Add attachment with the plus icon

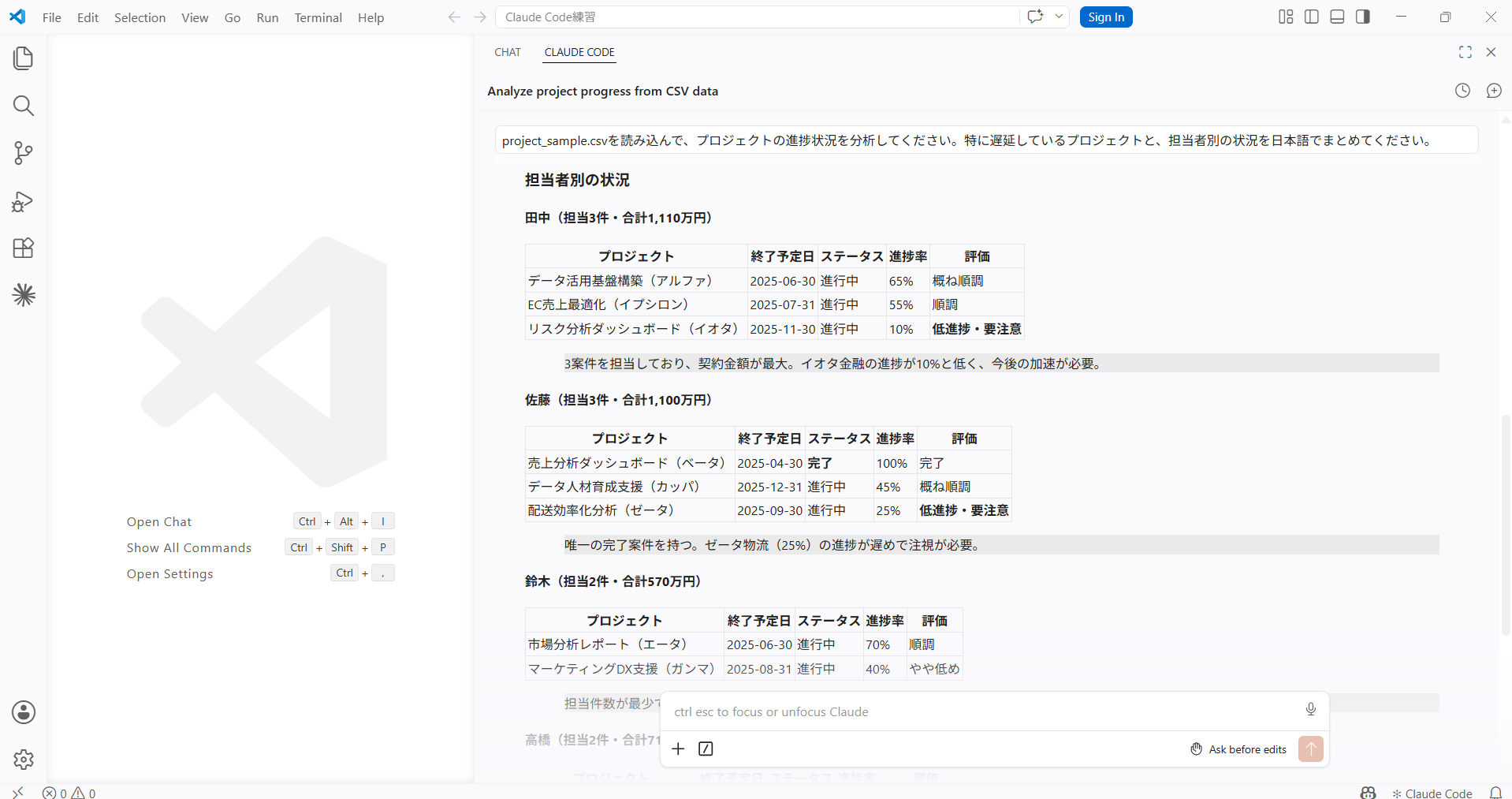point(678,749)
